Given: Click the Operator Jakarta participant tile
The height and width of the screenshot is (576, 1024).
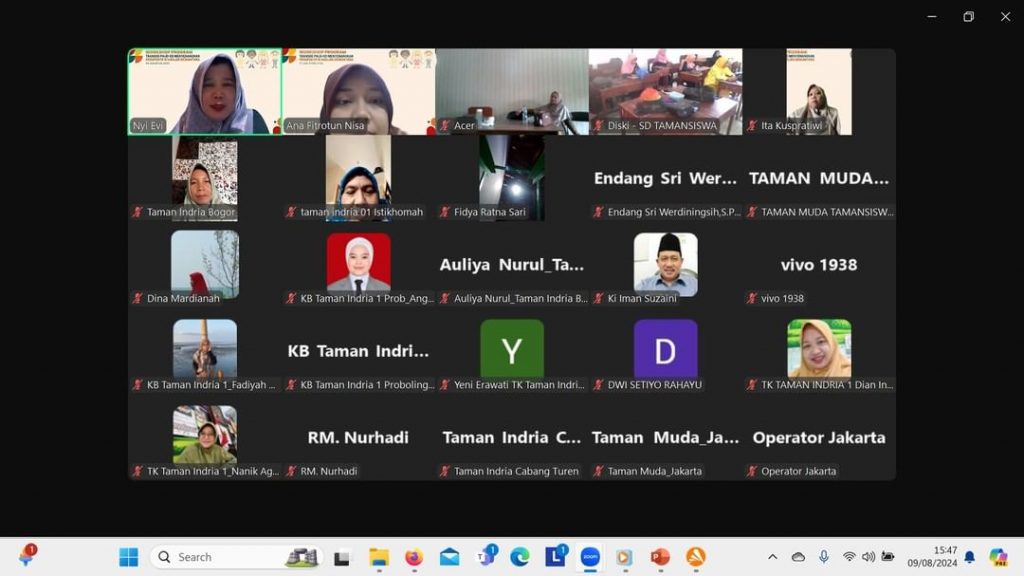Looking at the screenshot, I should 819,438.
